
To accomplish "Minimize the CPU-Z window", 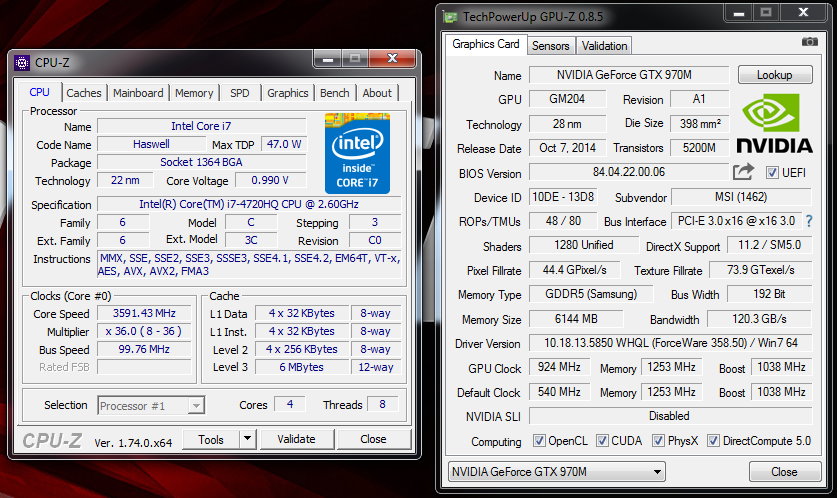I will point(328,59).
